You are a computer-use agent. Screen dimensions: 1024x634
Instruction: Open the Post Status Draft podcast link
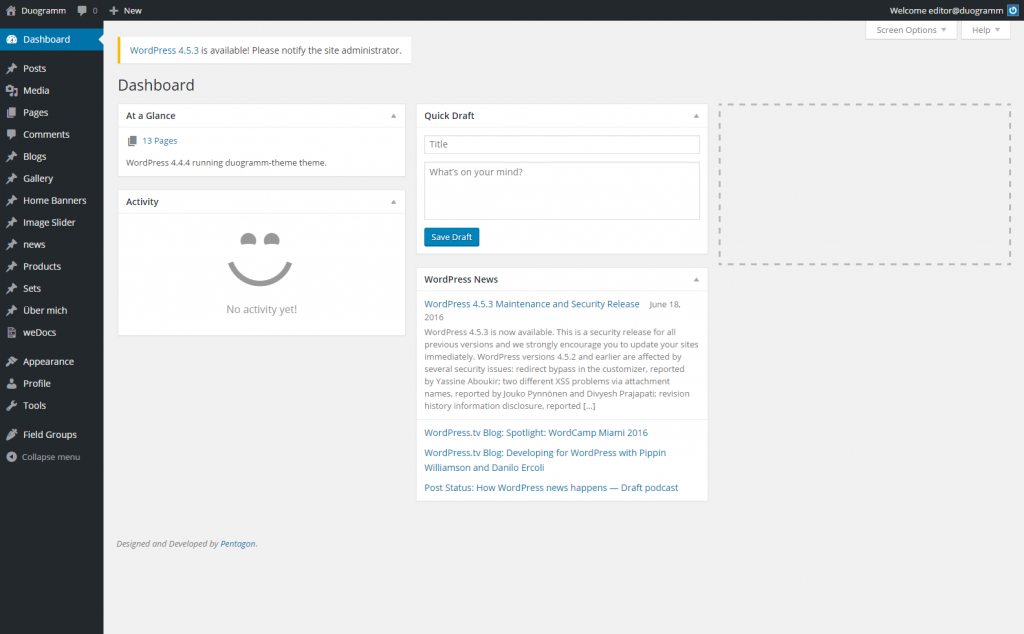551,488
